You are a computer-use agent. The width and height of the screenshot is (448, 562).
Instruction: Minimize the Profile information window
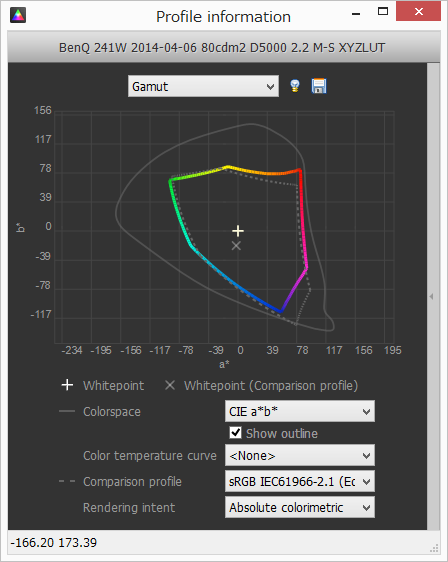tap(356, 14)
